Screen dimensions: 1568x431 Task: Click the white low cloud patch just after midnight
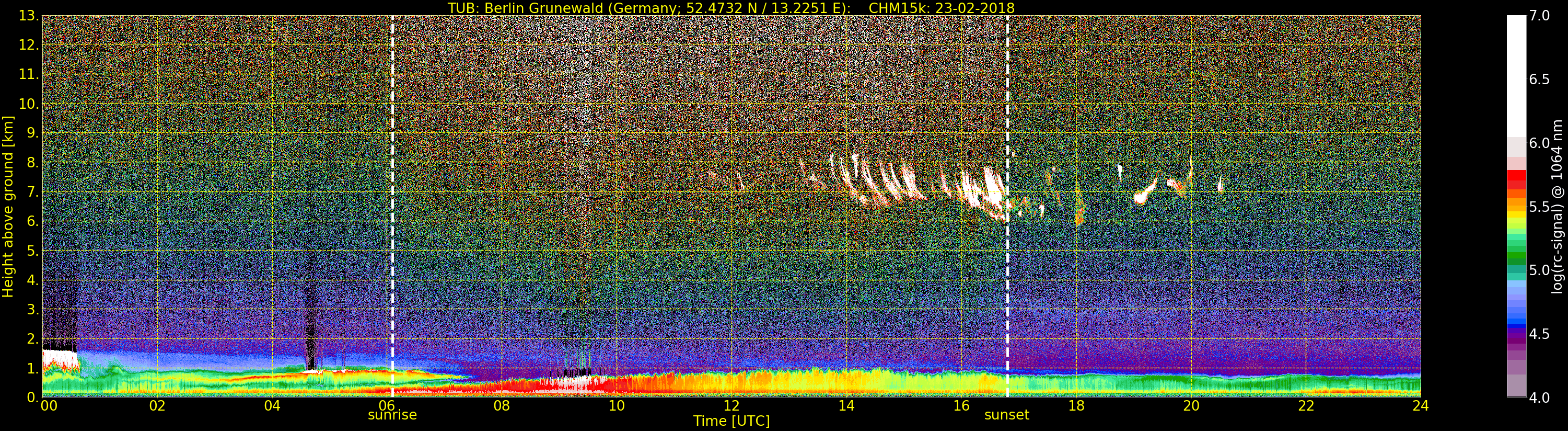tap(59, 357)
